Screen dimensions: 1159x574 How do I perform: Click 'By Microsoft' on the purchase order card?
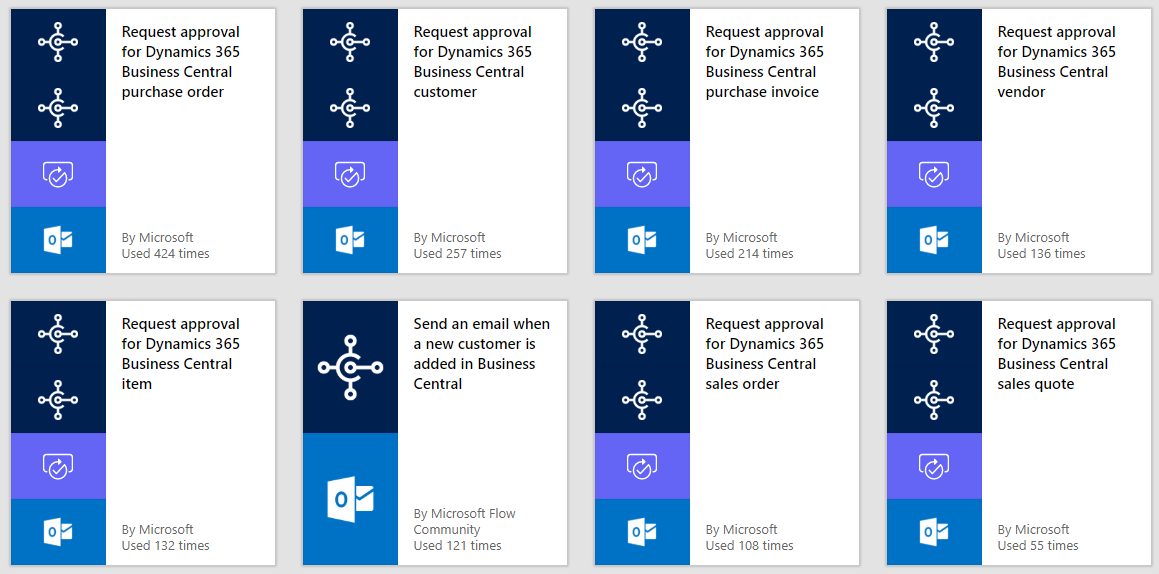tap(157, 237)
